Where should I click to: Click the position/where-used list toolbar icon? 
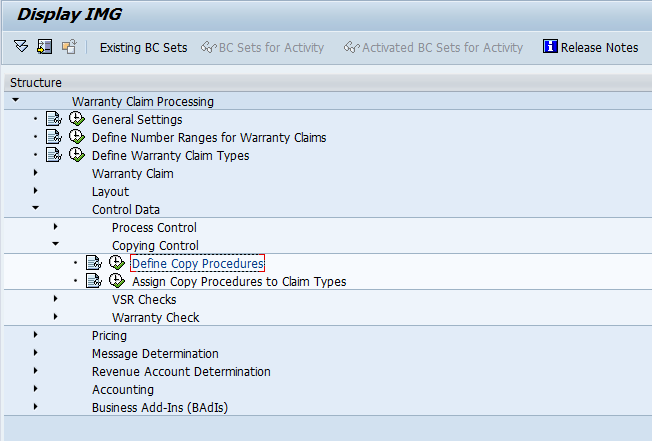45,47
